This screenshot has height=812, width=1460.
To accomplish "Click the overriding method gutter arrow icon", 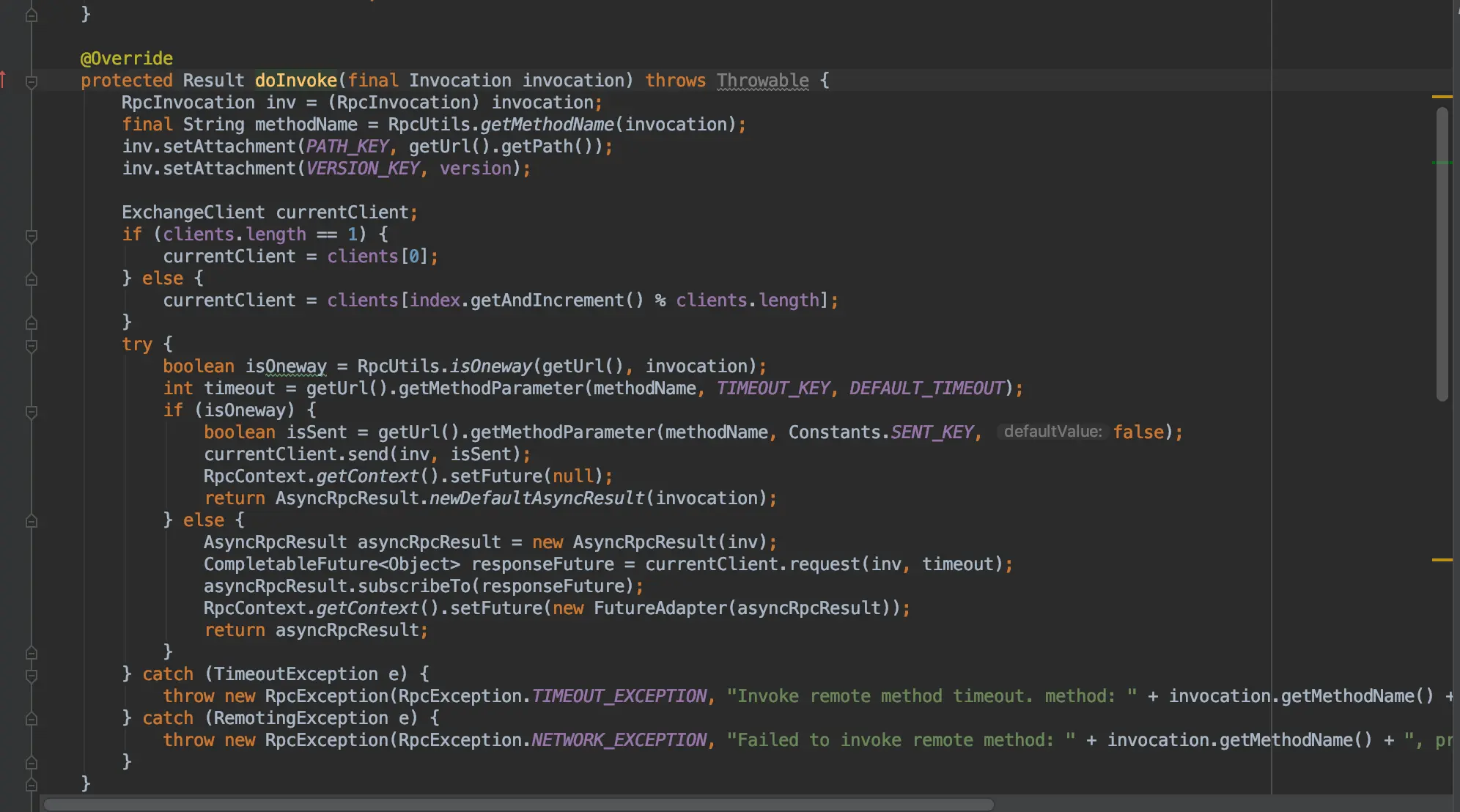I will tap(4, 79).
